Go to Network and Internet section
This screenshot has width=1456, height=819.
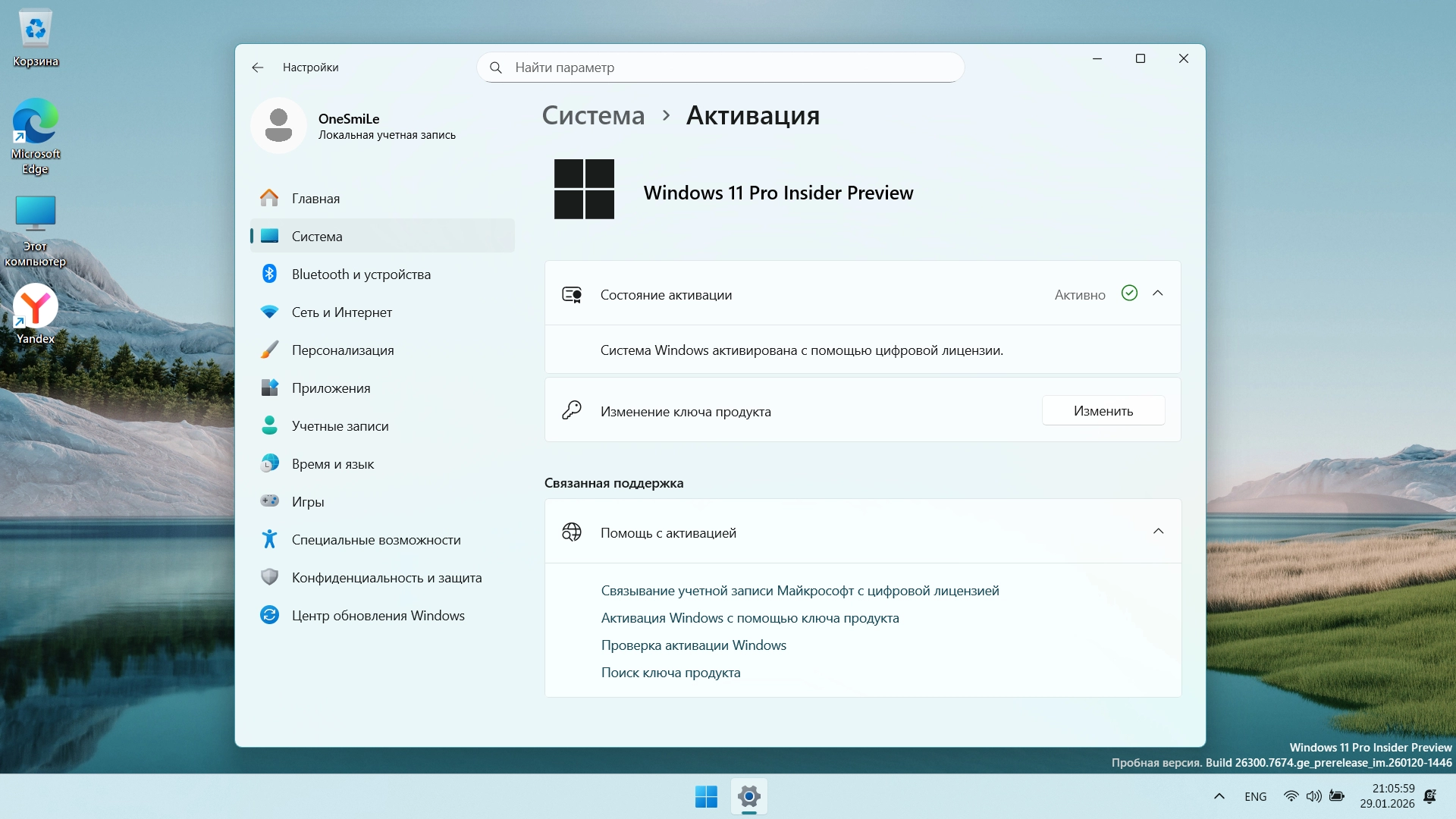341,312
